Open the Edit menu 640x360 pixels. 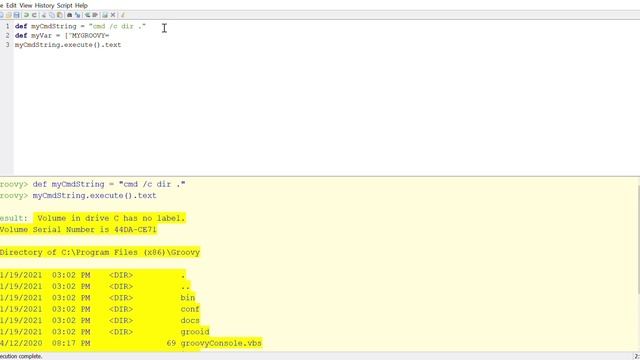[x=11, y=5]
